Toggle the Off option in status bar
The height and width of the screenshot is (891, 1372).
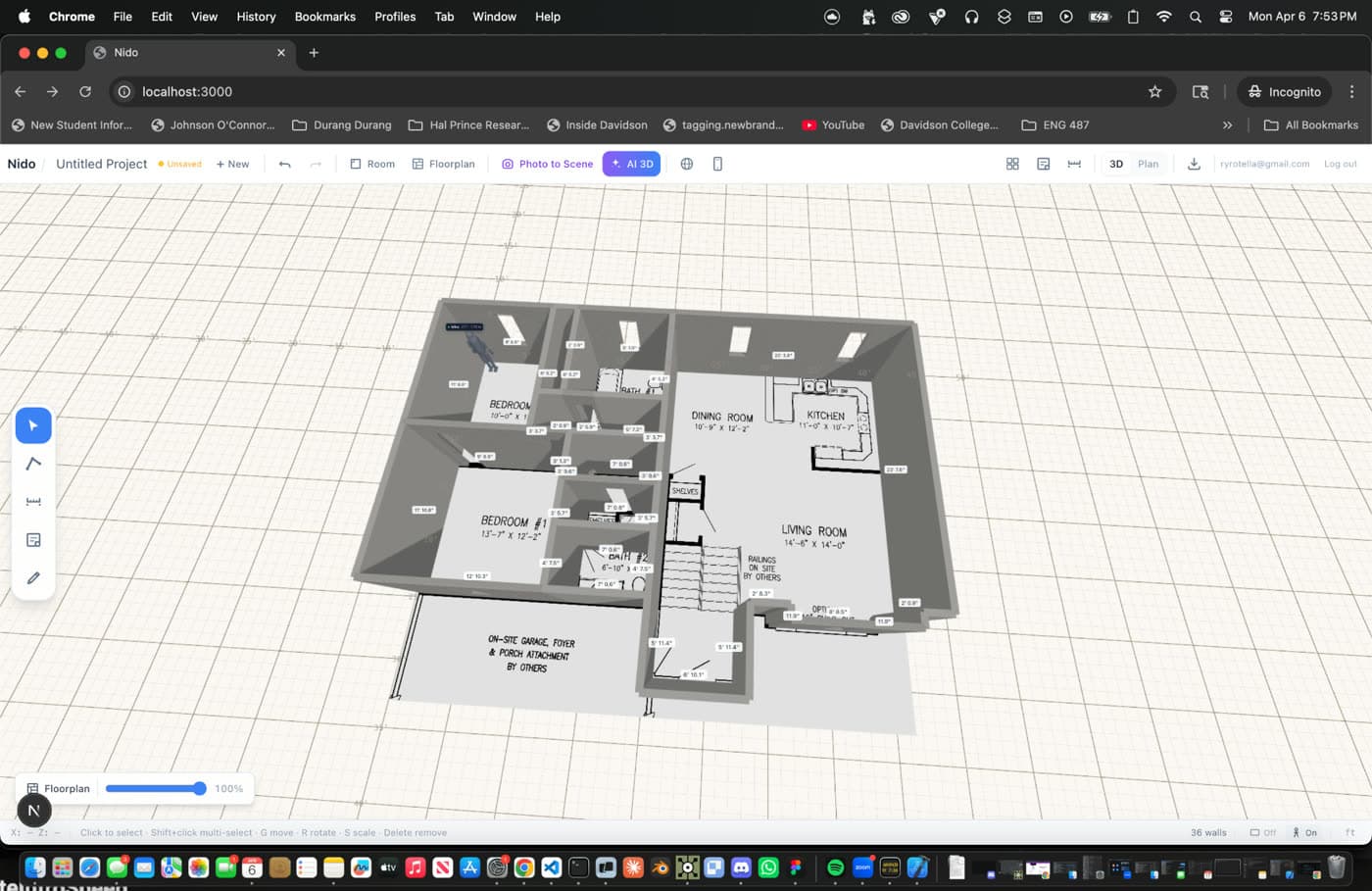(1263, 832)
